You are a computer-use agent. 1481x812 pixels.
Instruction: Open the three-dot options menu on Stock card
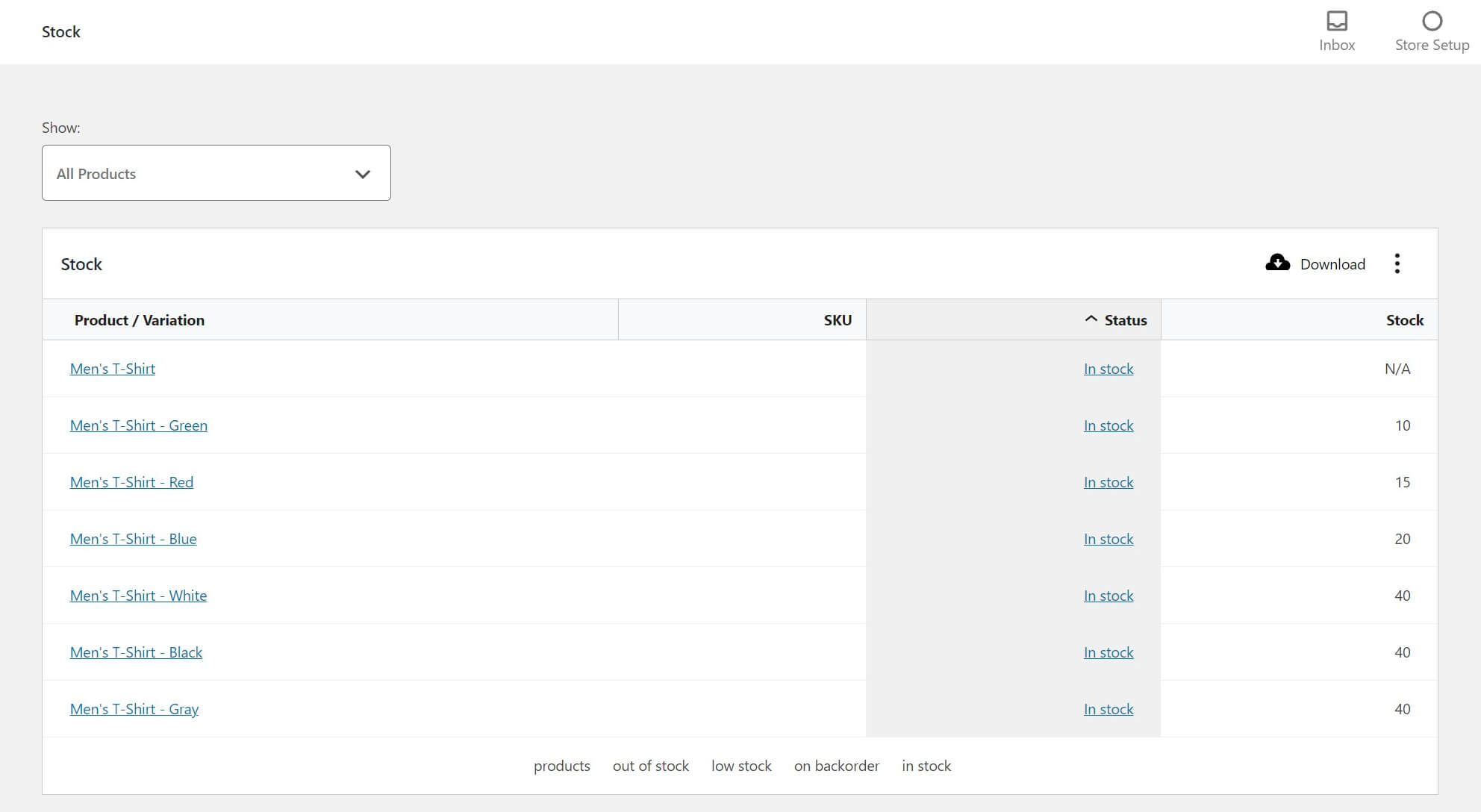point(1397,263)
